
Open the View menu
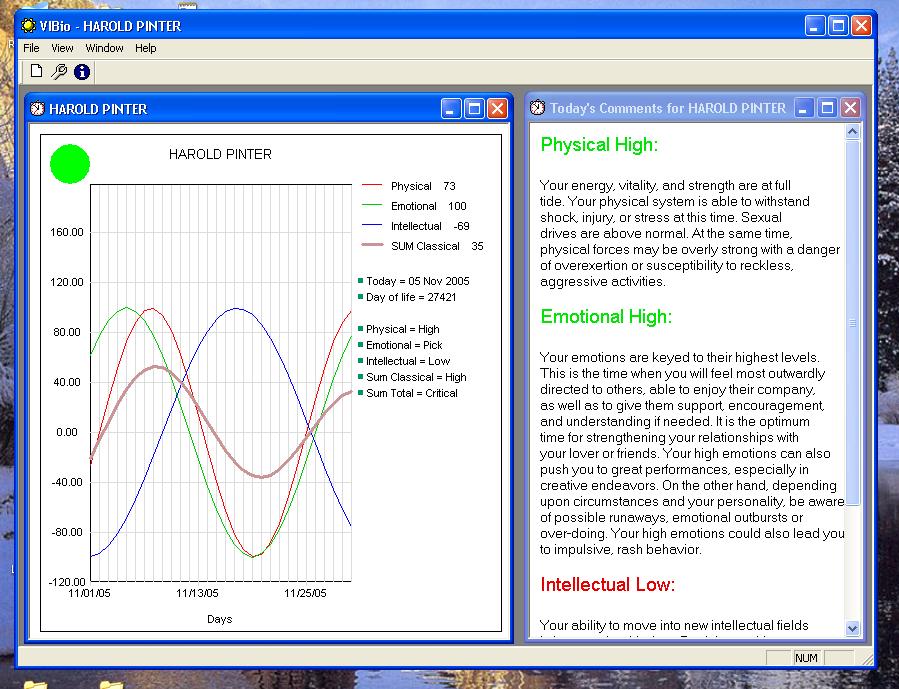click(62, 48)
